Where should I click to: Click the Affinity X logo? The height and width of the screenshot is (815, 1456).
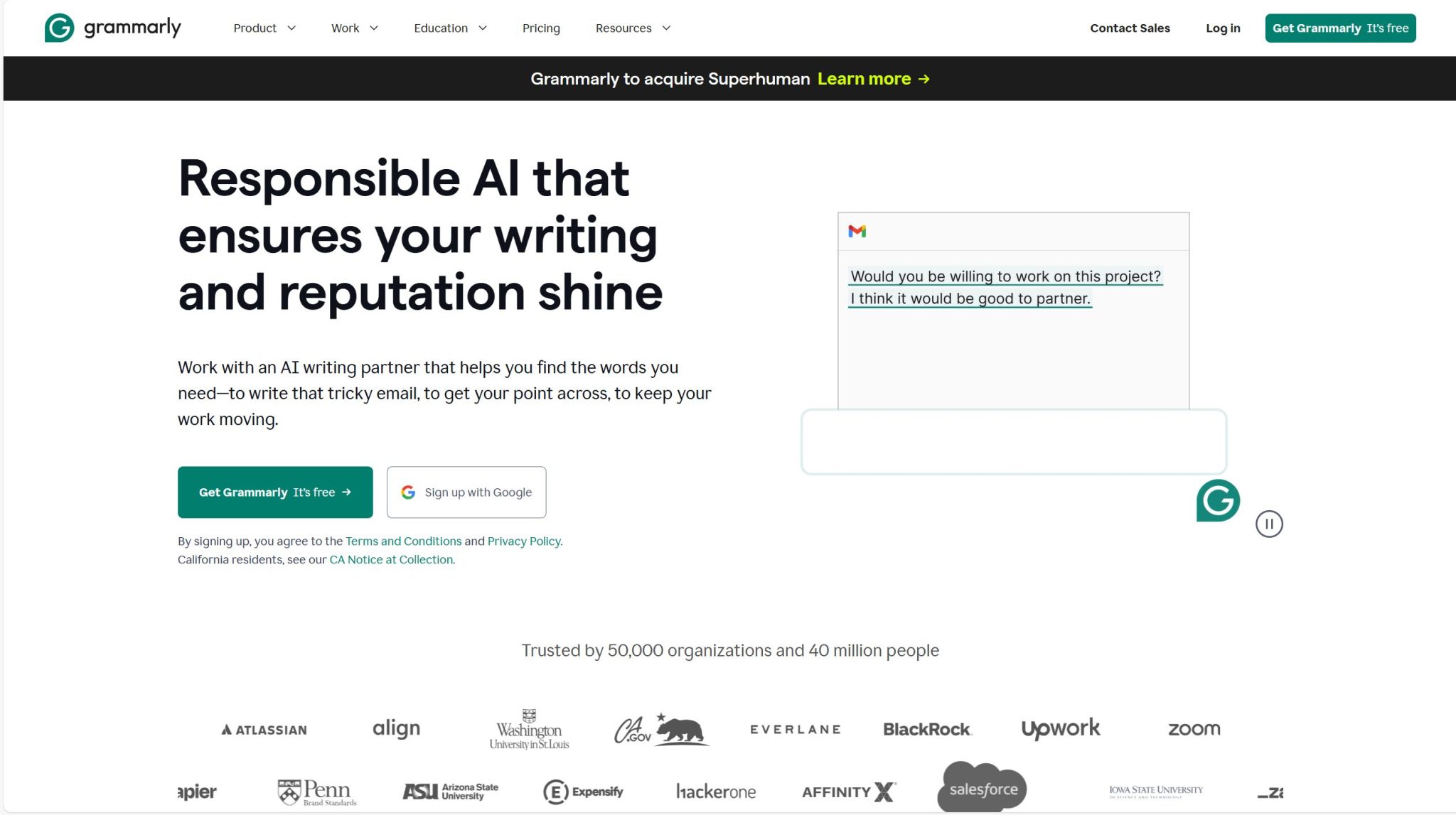coord(849,792)
